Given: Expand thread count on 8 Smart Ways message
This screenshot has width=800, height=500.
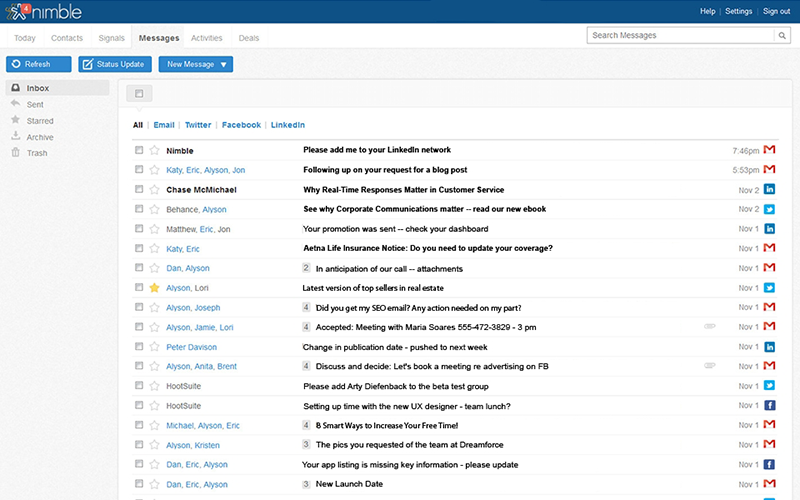Looking at the screenshot, I should tap(306, 425).
